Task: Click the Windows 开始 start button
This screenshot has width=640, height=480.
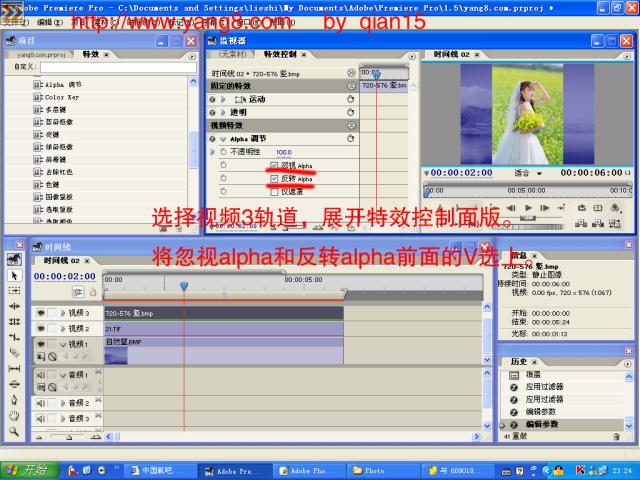Action: [30, 471]
